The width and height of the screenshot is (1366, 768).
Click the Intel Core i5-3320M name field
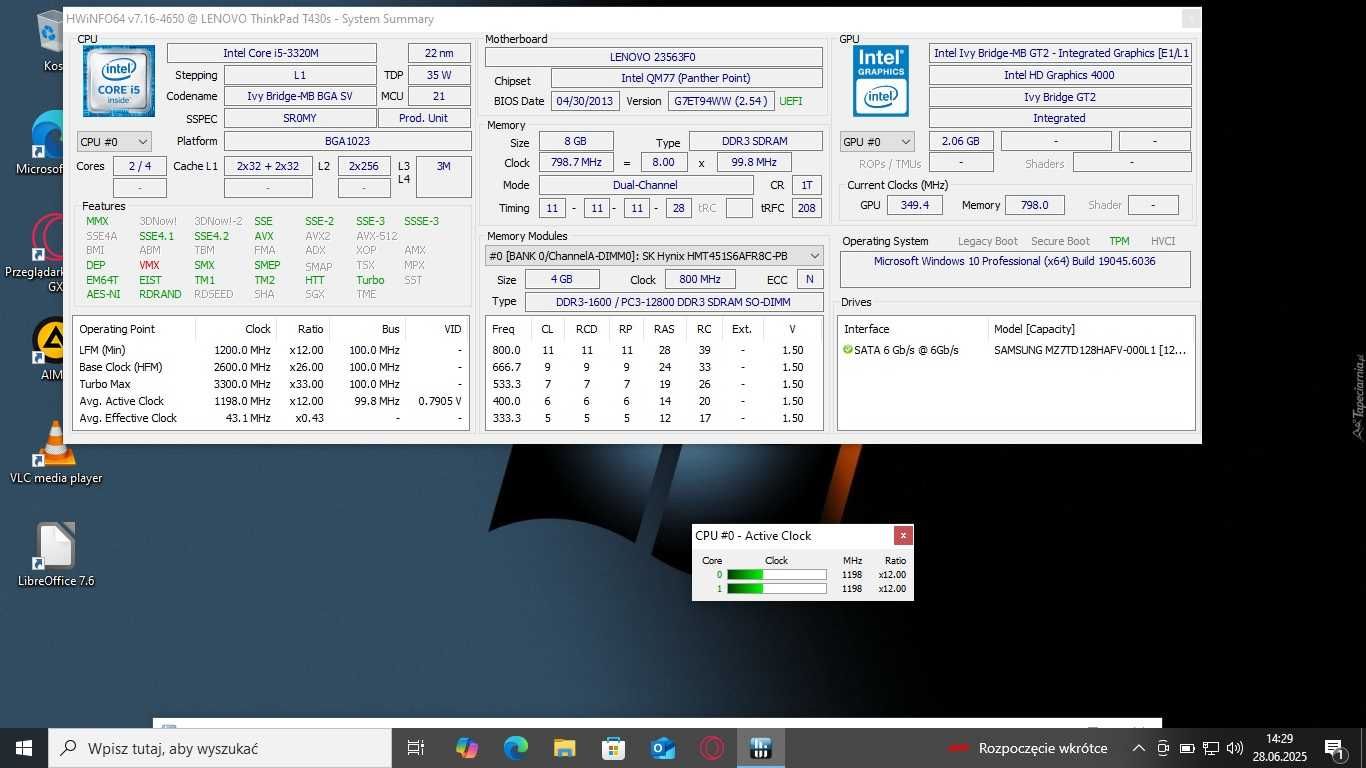[x=272, y=53]
